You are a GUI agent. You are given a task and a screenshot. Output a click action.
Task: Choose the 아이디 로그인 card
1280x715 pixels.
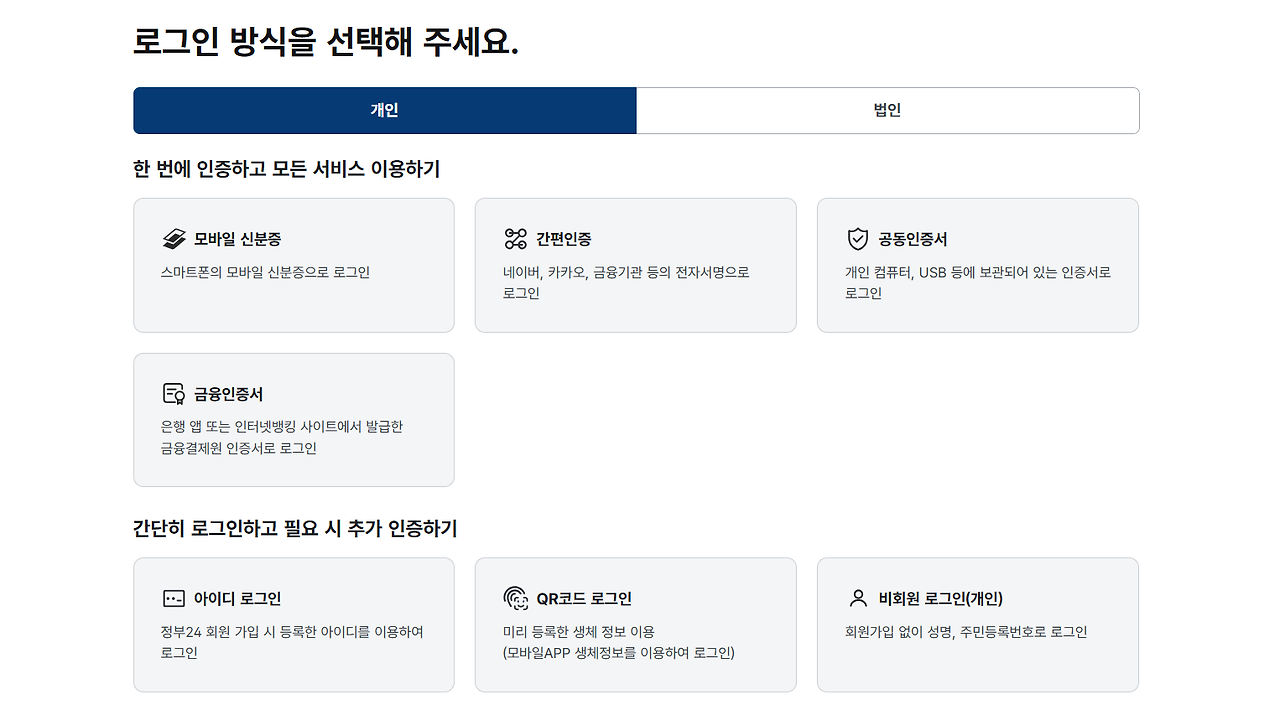(294, 624)
